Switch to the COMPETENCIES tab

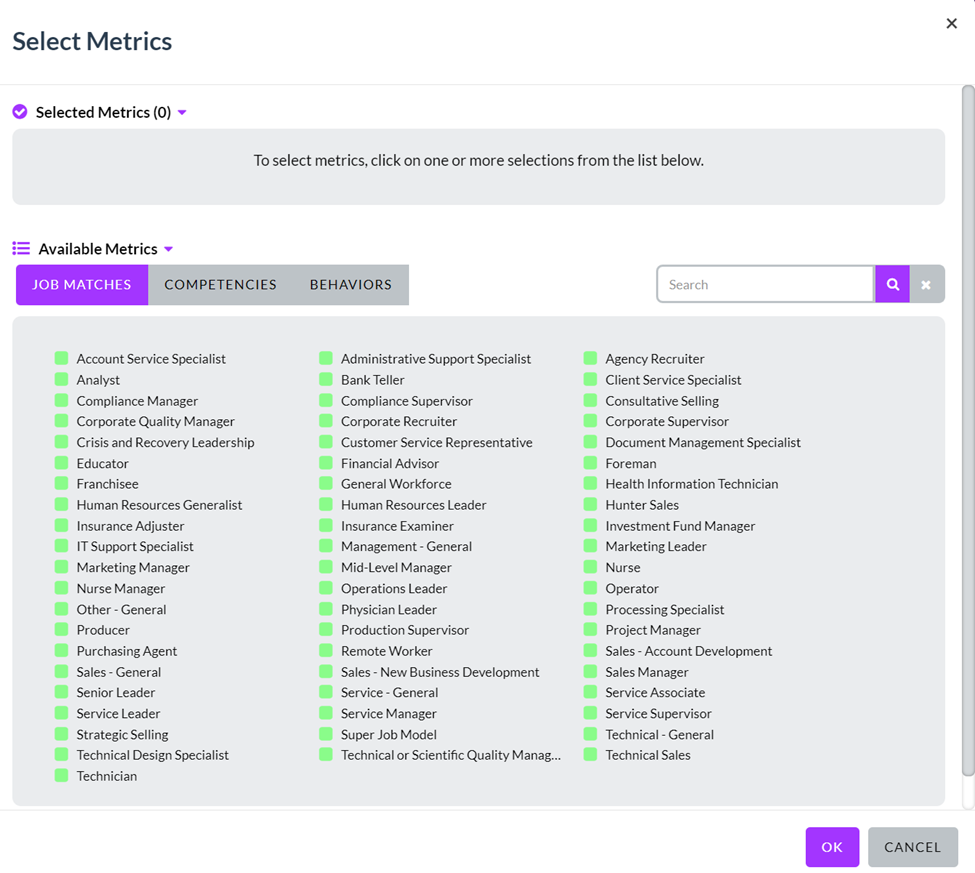click(219, 284)
